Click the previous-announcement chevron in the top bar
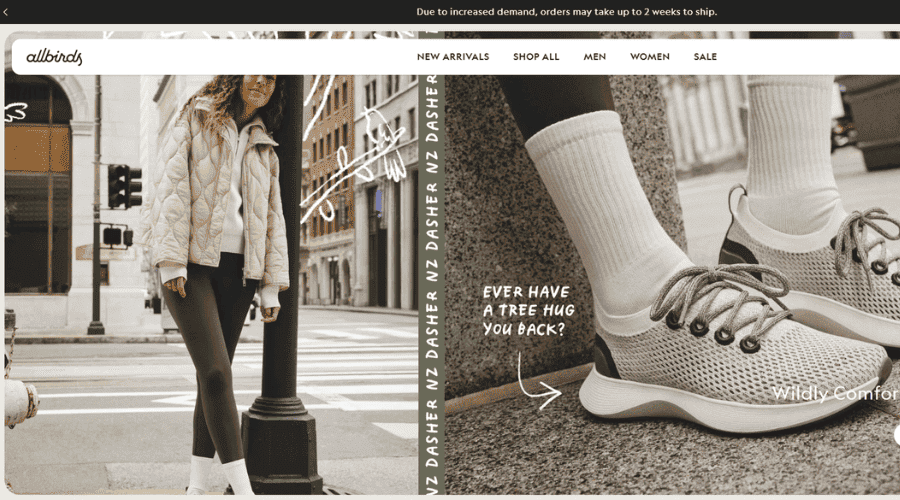 [x=5, y=12]
